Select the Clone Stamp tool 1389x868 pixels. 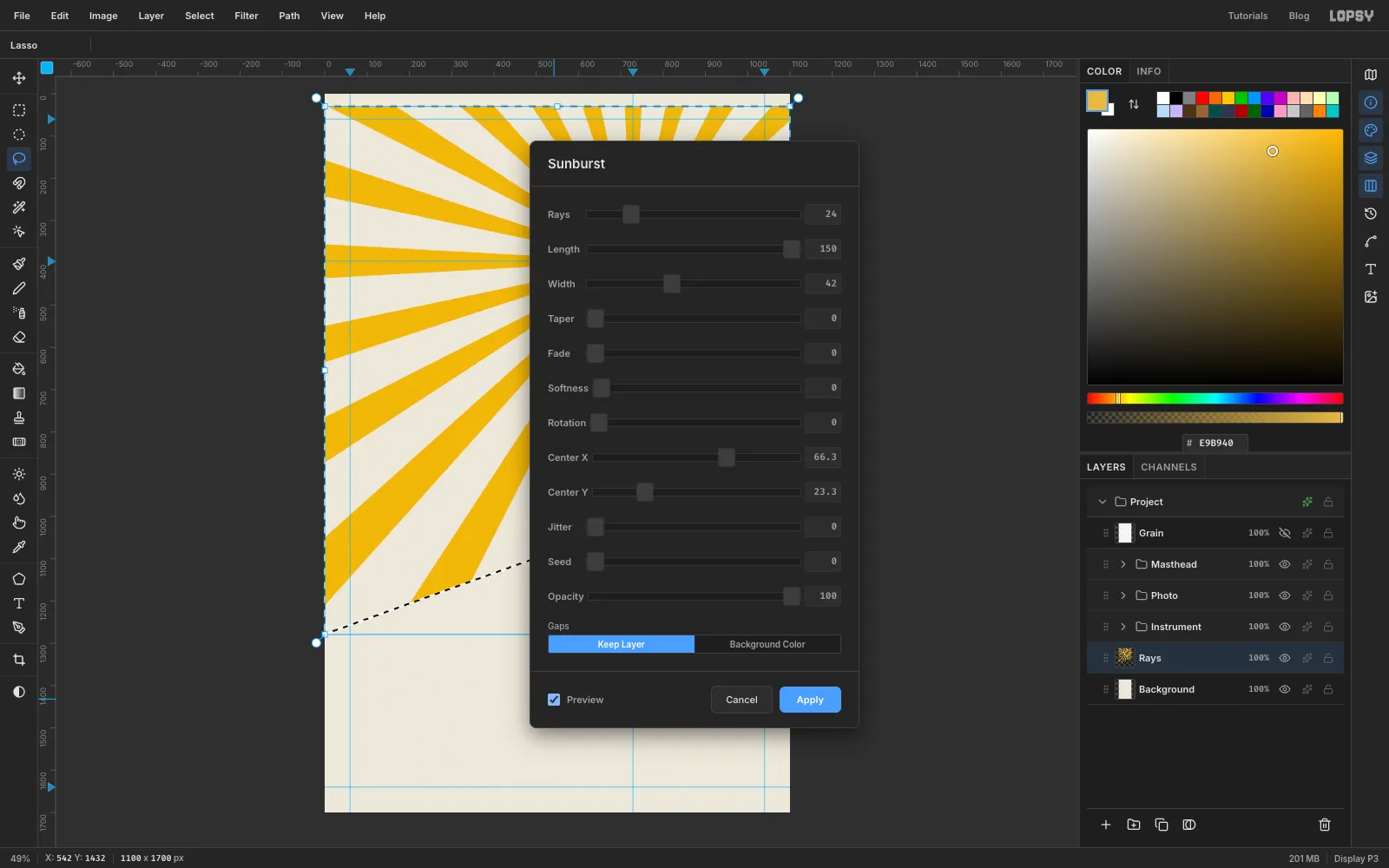pyautogui.click(x=19, y=418)
